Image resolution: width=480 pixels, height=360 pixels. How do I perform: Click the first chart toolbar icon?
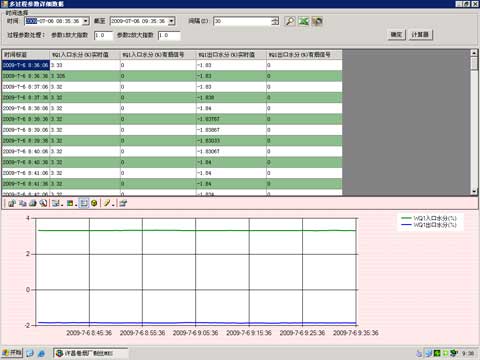(12, 203)
